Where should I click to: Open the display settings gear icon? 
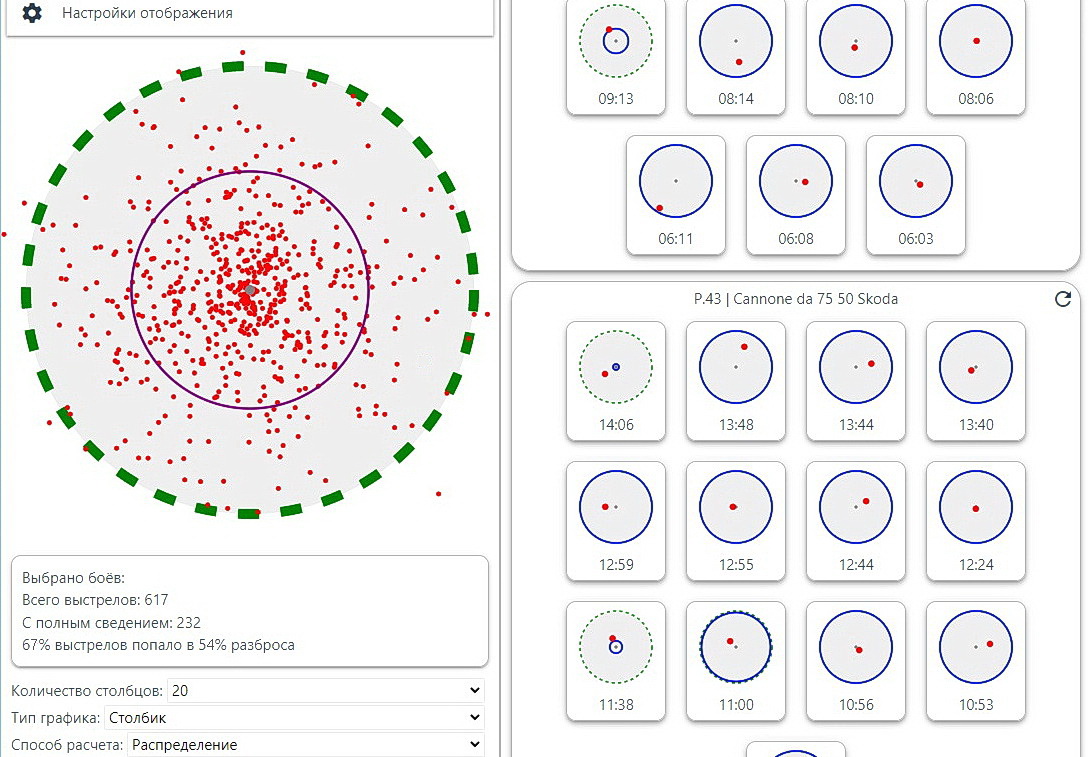pos(32,12)
